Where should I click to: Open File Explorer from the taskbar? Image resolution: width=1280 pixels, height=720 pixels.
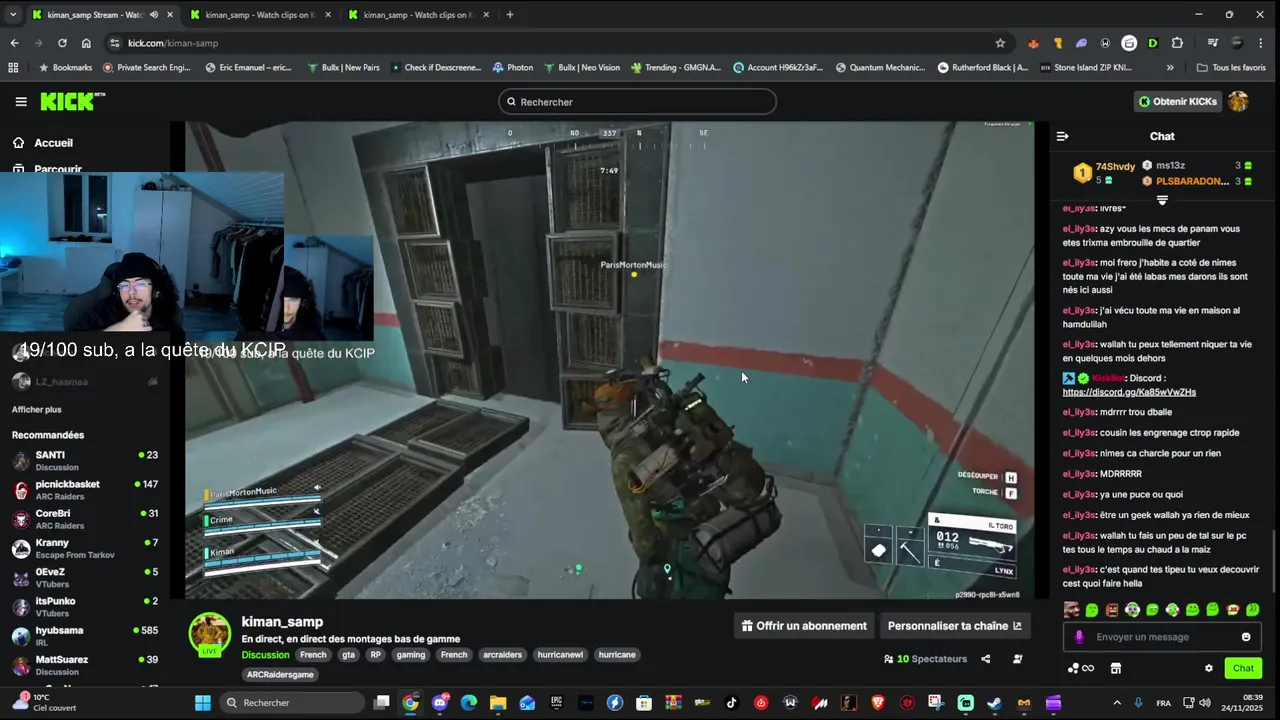coord(498,703)
